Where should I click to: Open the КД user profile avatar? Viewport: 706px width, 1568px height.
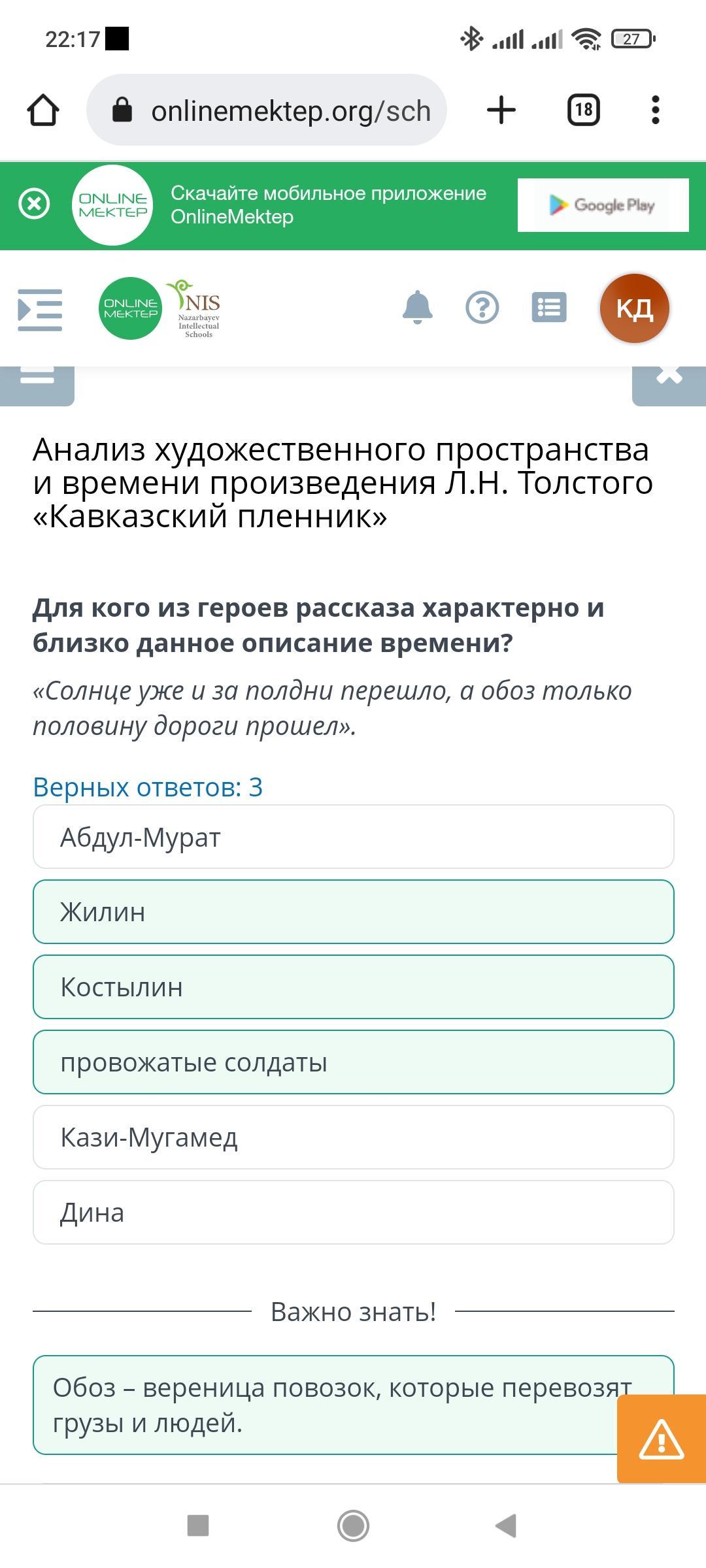[x=634, y=308]
